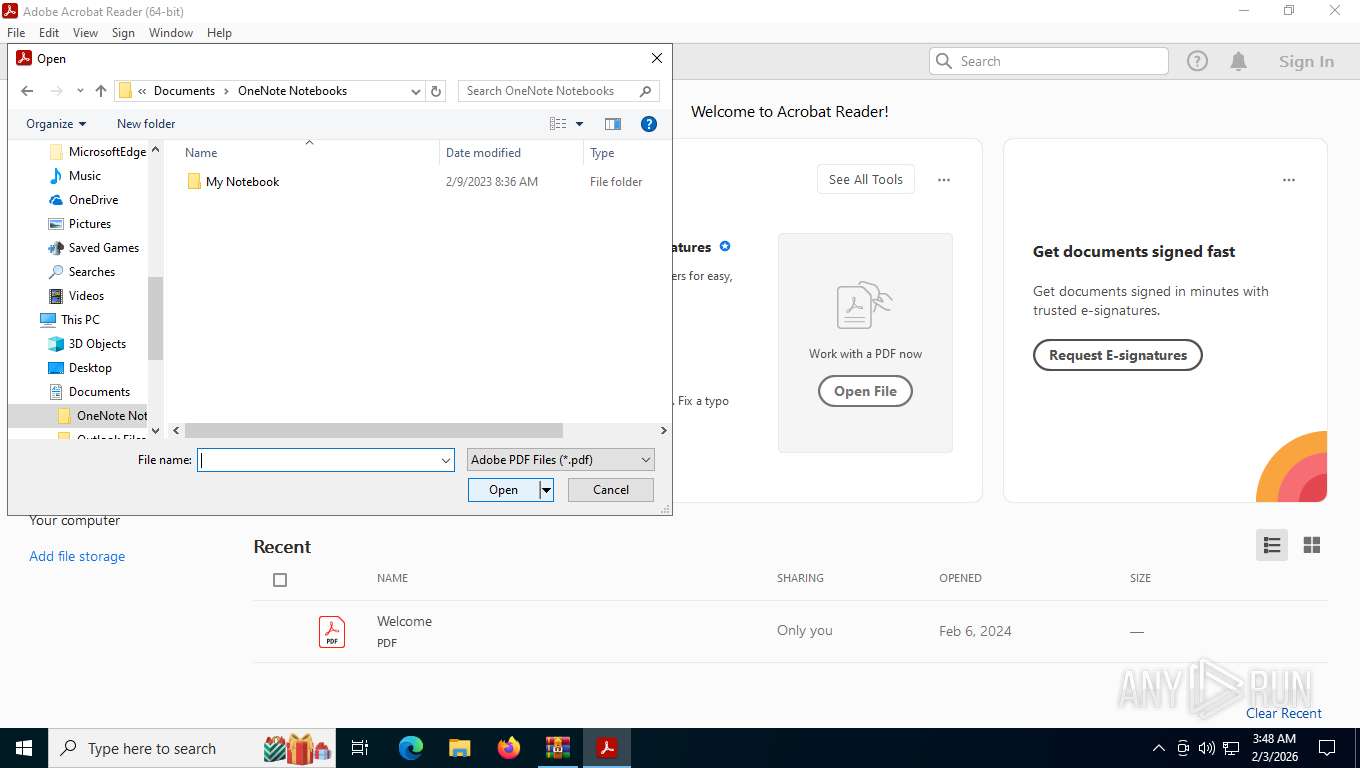The image size is (1360, 768).
Task: Select Pictures in folder tree
Action: (90, 224)
